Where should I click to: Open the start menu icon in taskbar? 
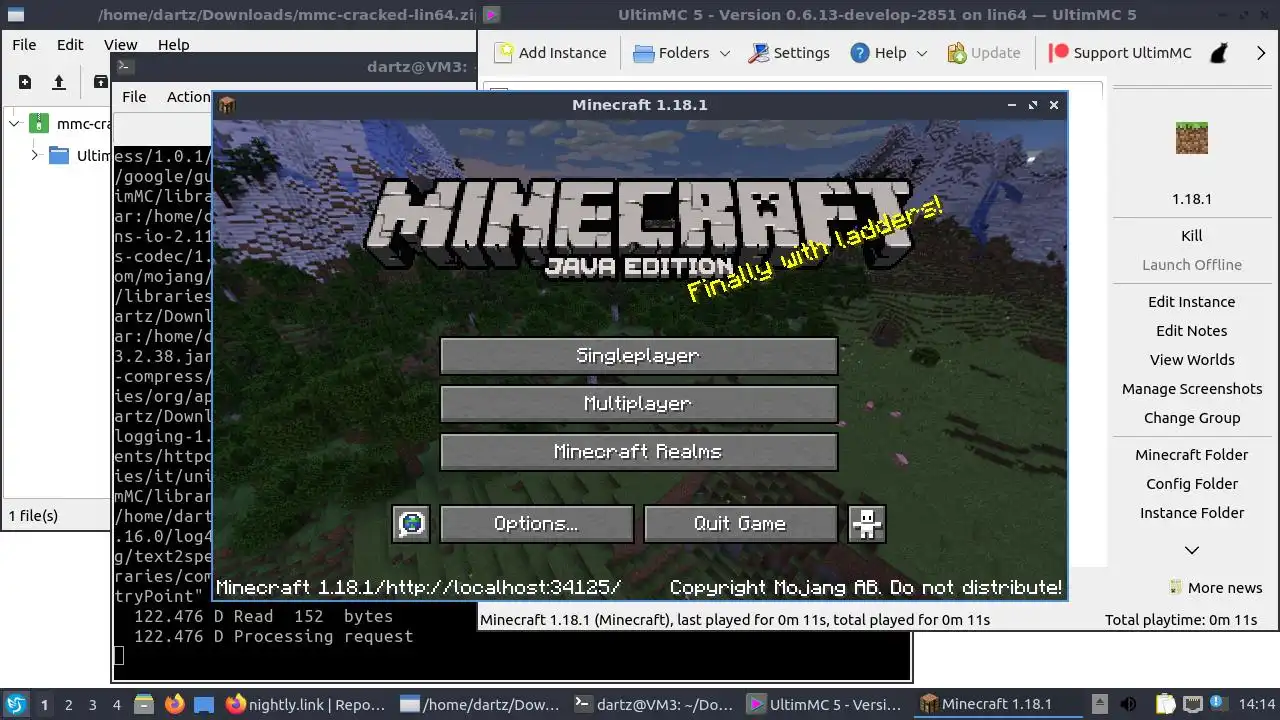click(16, 704)
